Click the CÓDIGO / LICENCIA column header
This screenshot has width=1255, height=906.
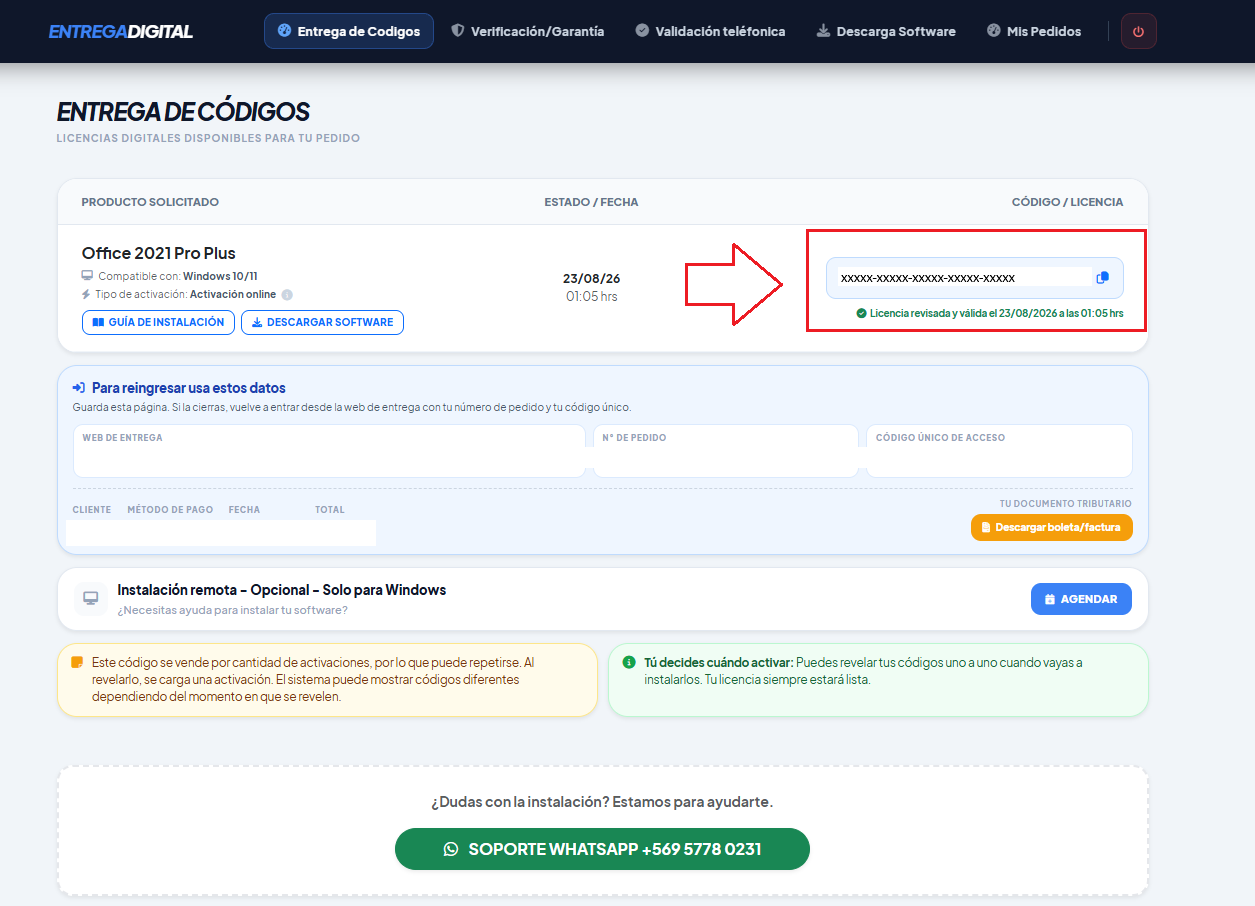pos(1067,202)
